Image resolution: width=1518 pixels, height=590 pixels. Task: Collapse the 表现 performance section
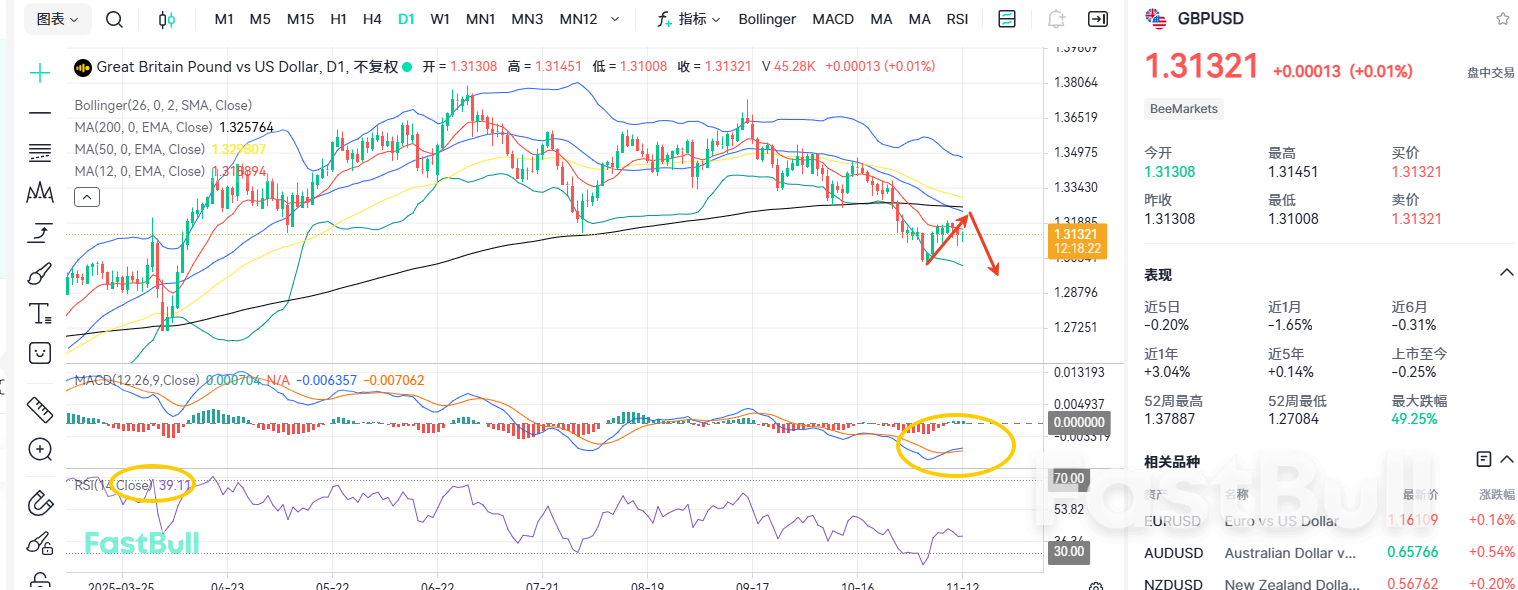pyautogui.click(x=1506, y=273)
